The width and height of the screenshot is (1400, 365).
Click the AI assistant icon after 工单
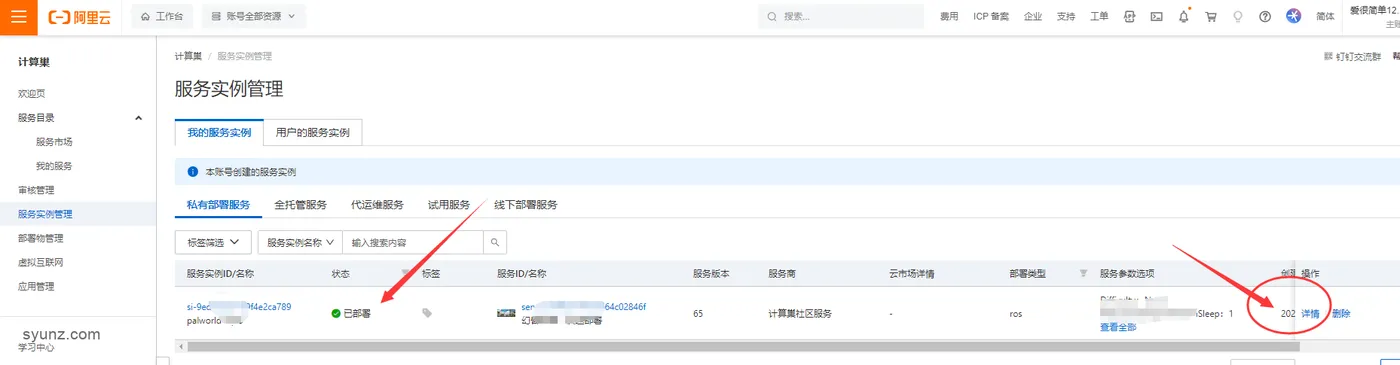point(1130,17)
